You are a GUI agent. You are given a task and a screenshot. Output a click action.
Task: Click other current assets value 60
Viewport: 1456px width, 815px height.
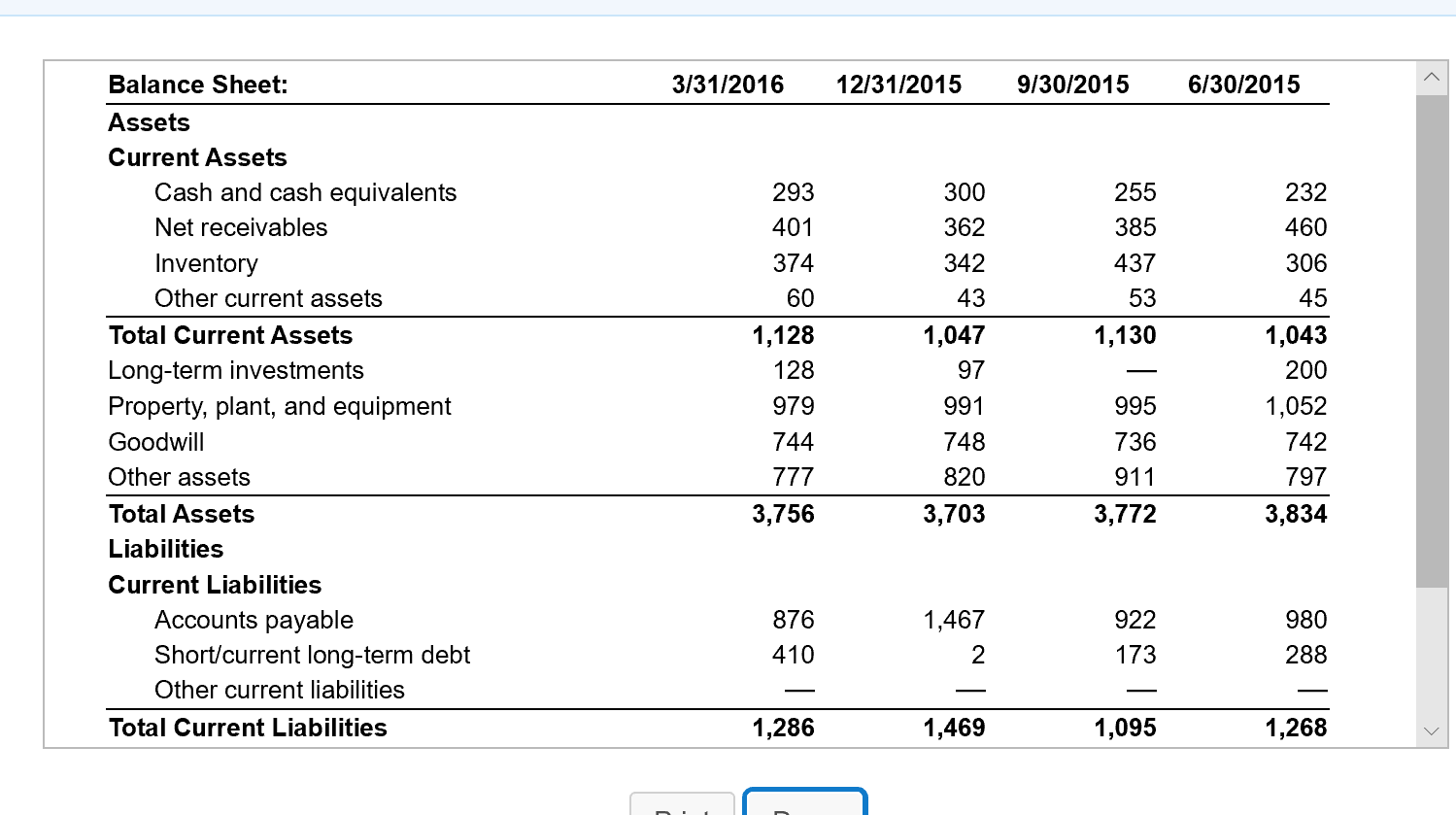[800, 298]
